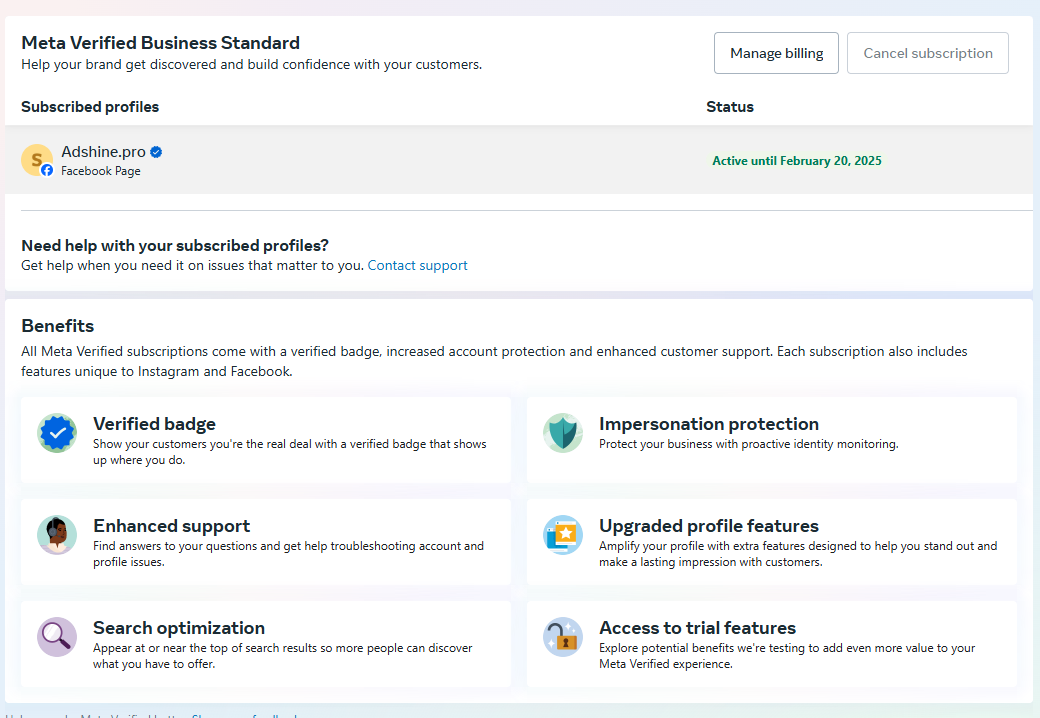The height and width of the screenshot is (718, 1040).
Task: Open Manage billing
Action: 776,53
